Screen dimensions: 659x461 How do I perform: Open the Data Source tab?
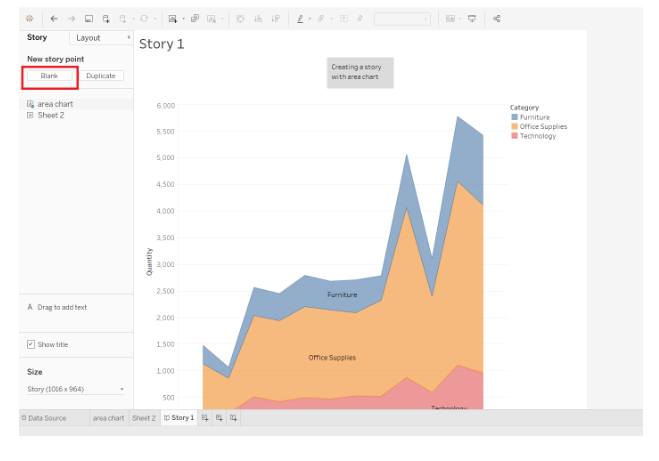(43, 418)
